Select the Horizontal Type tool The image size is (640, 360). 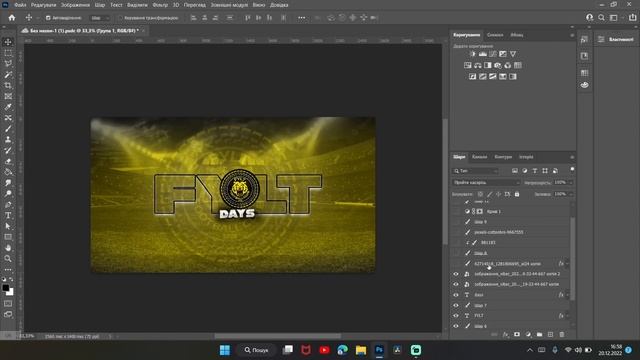[8, 215]
